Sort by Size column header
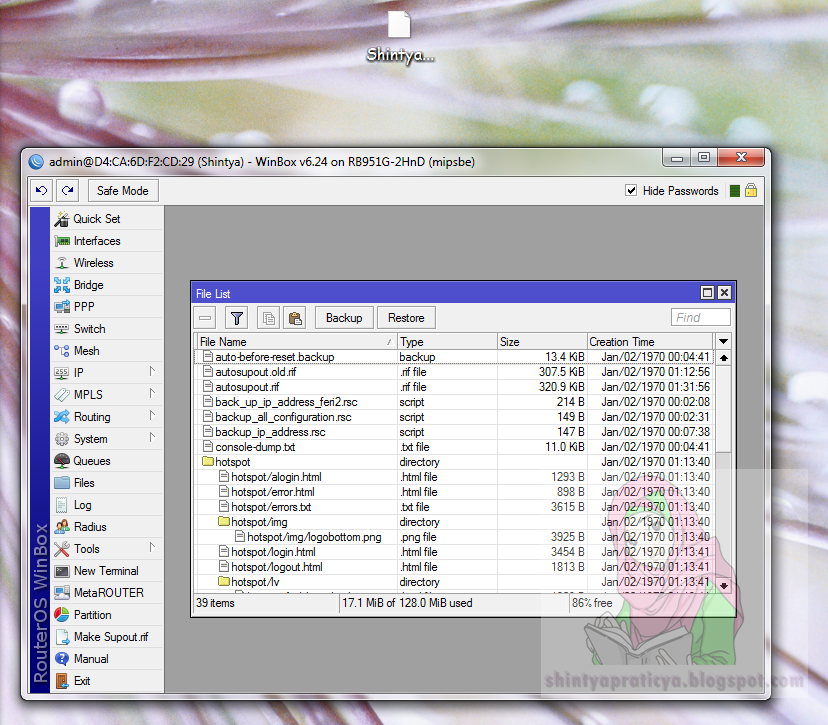This screenshot has height=725, width=828. (542, 342)
